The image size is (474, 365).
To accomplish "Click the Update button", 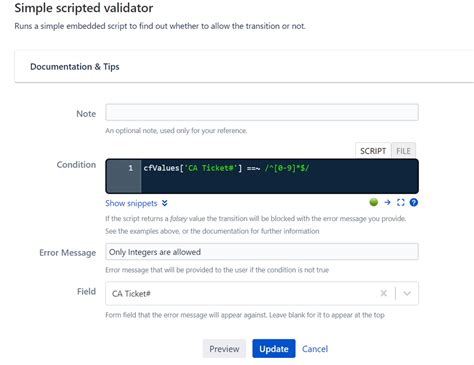I will click(x=274, y=349).
